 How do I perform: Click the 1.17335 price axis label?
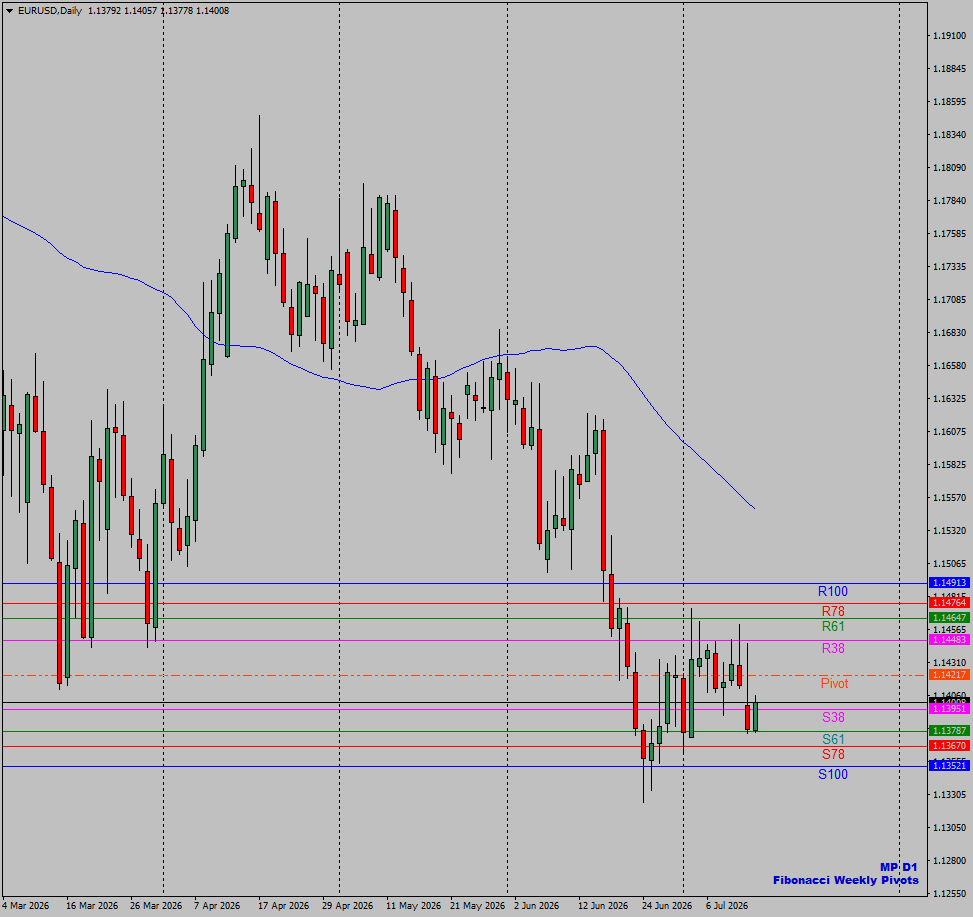949,267
